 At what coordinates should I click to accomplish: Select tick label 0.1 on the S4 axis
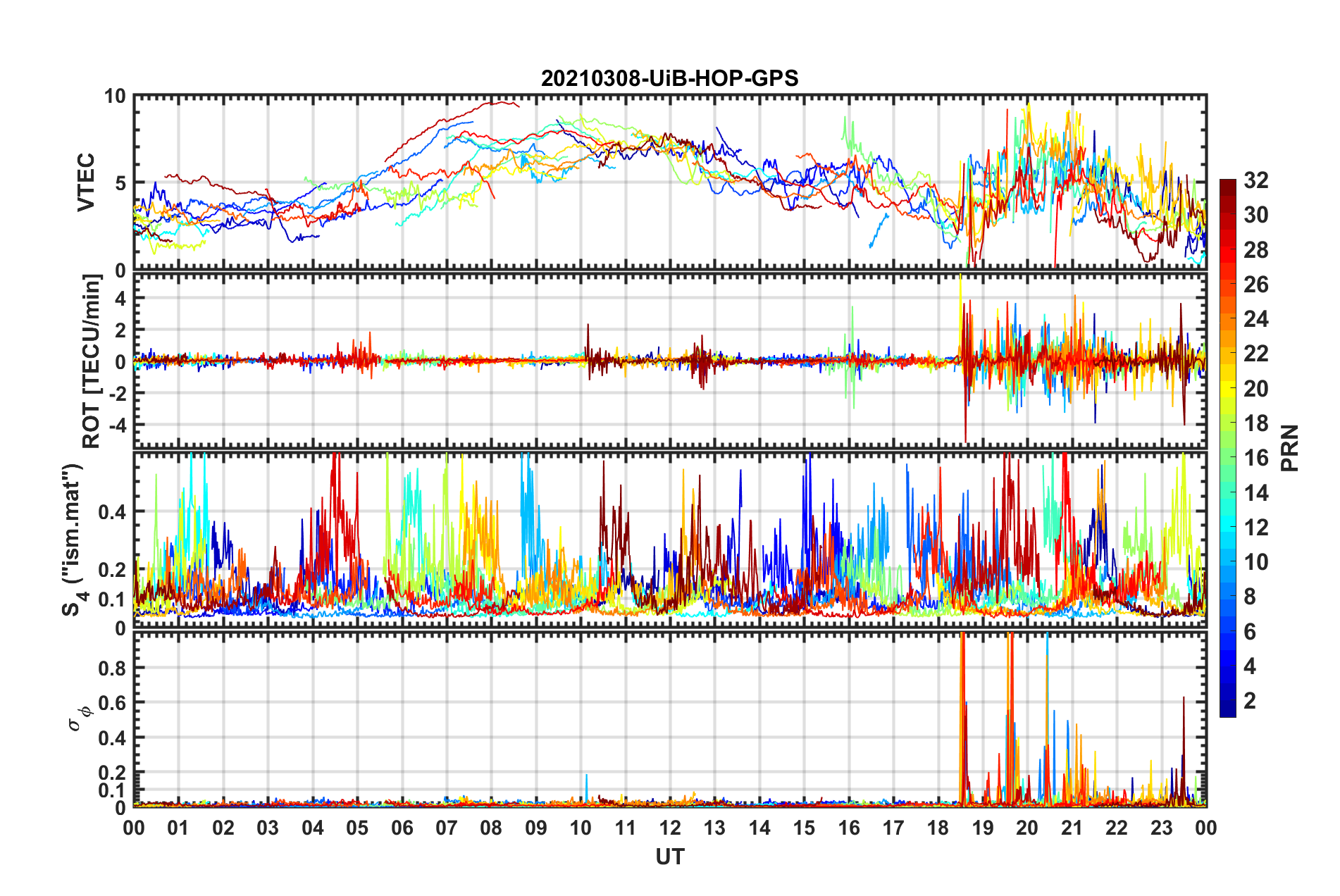click(112, 599)
